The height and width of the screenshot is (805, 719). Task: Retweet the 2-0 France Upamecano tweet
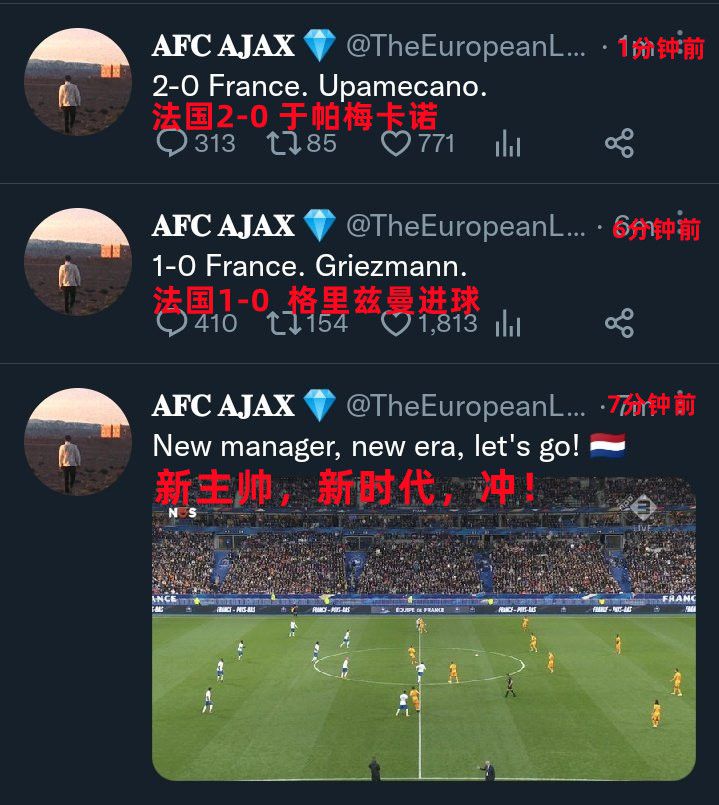(x=284, y=143)
